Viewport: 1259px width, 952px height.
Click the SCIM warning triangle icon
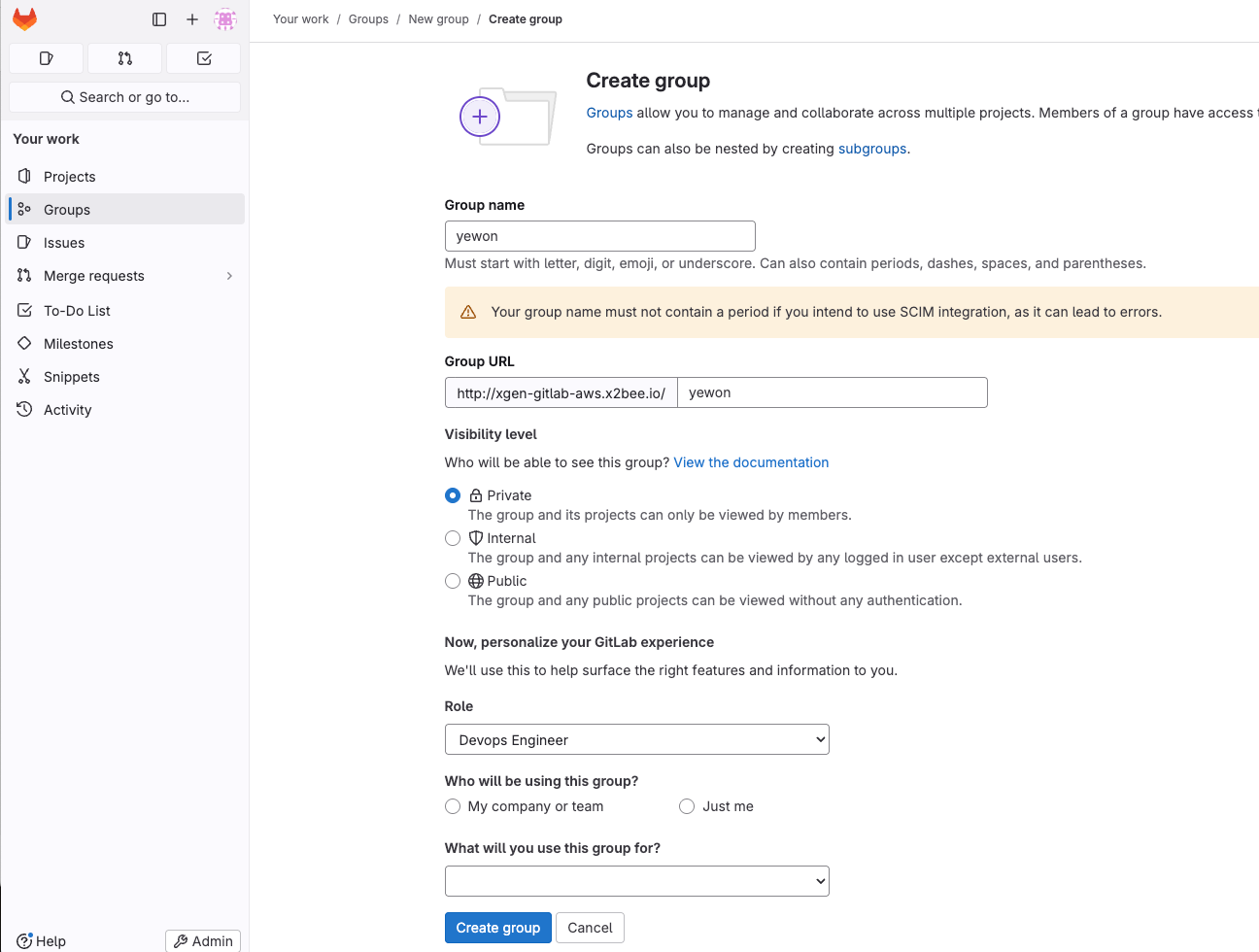(x=468, y=312)
